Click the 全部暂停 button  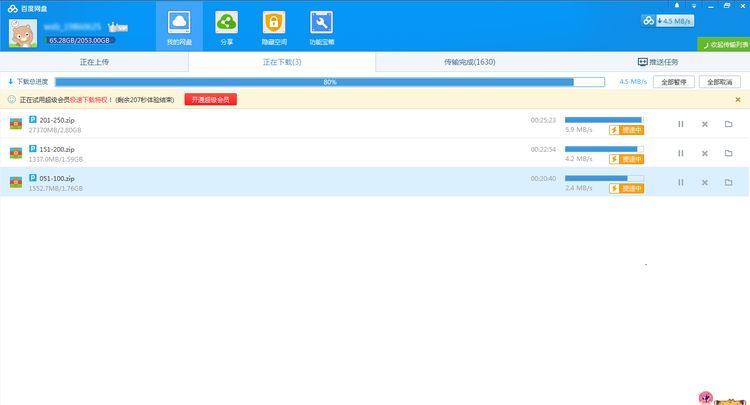coord(674,82)
